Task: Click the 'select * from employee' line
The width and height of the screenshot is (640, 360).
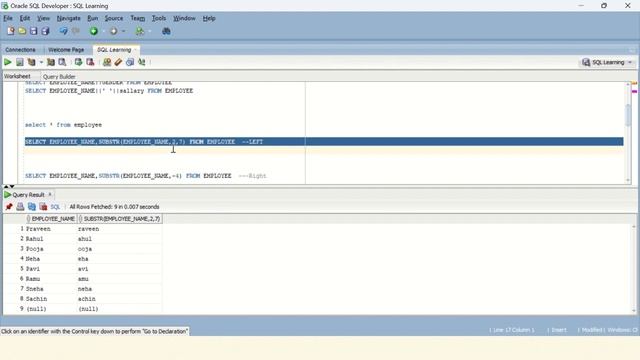Action: tap(63, 125)
